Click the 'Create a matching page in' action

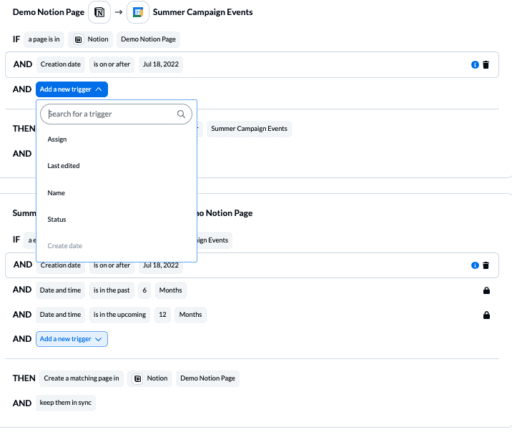[81, 378]
